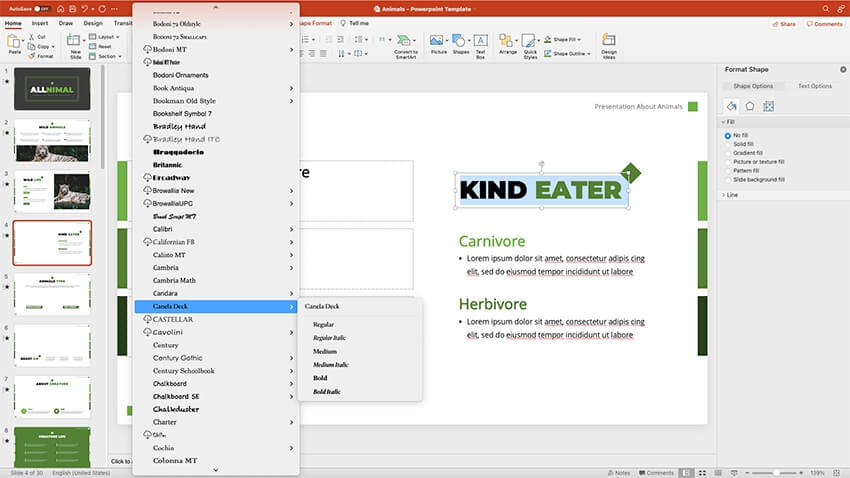
Task: Enable the Pattern fill option
Action: pyautogui.click(x=727, y=170)
